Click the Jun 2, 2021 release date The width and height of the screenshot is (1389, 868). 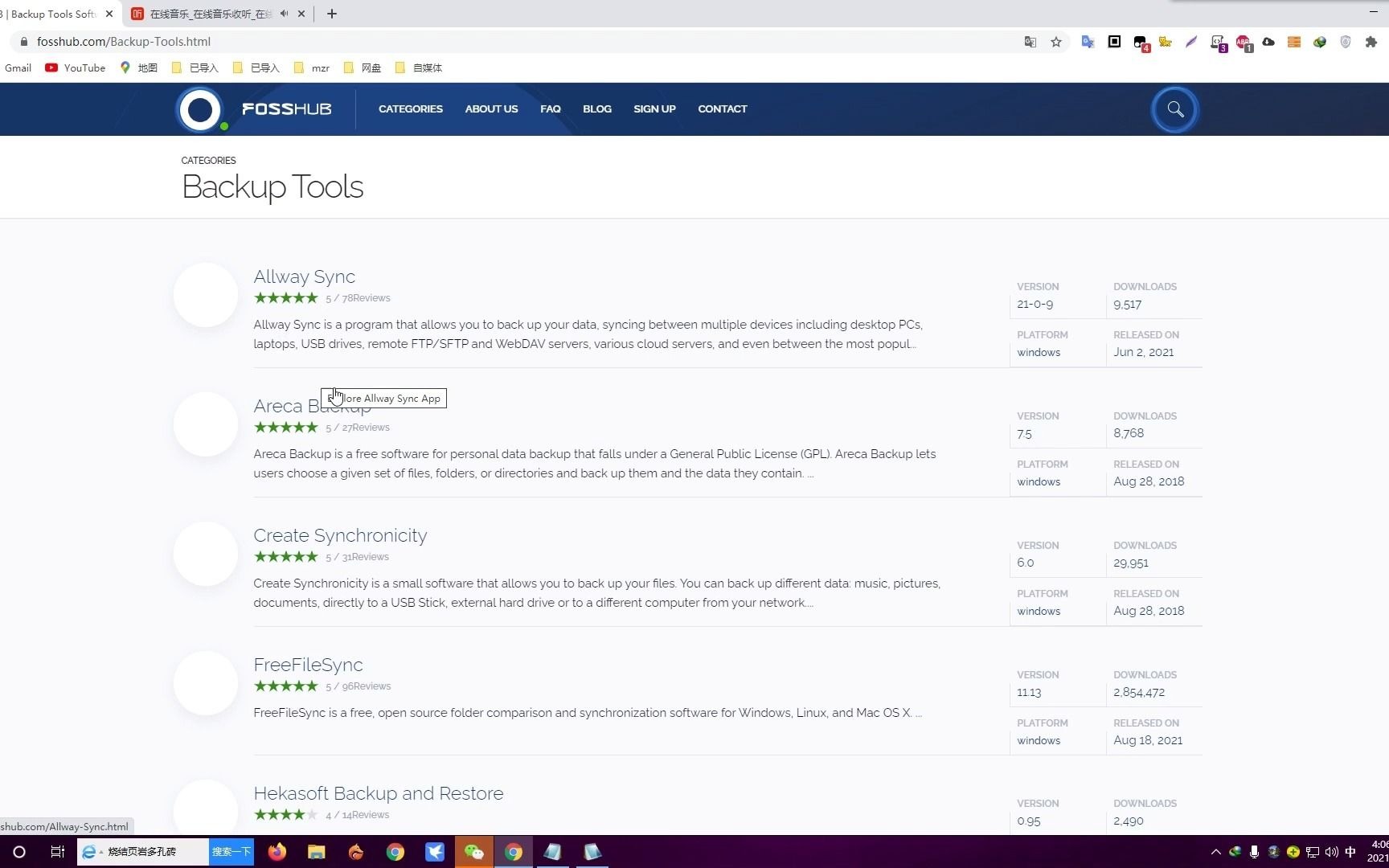1144,352
